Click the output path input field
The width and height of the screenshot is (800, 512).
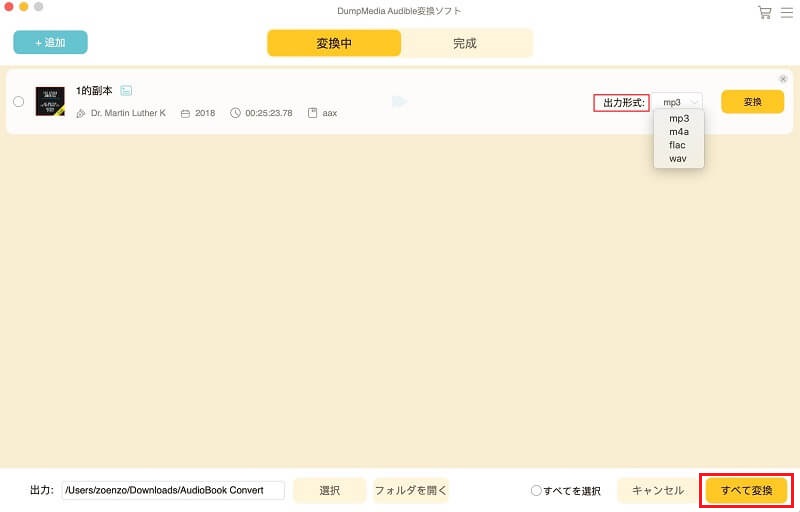[x=173, y=490]
